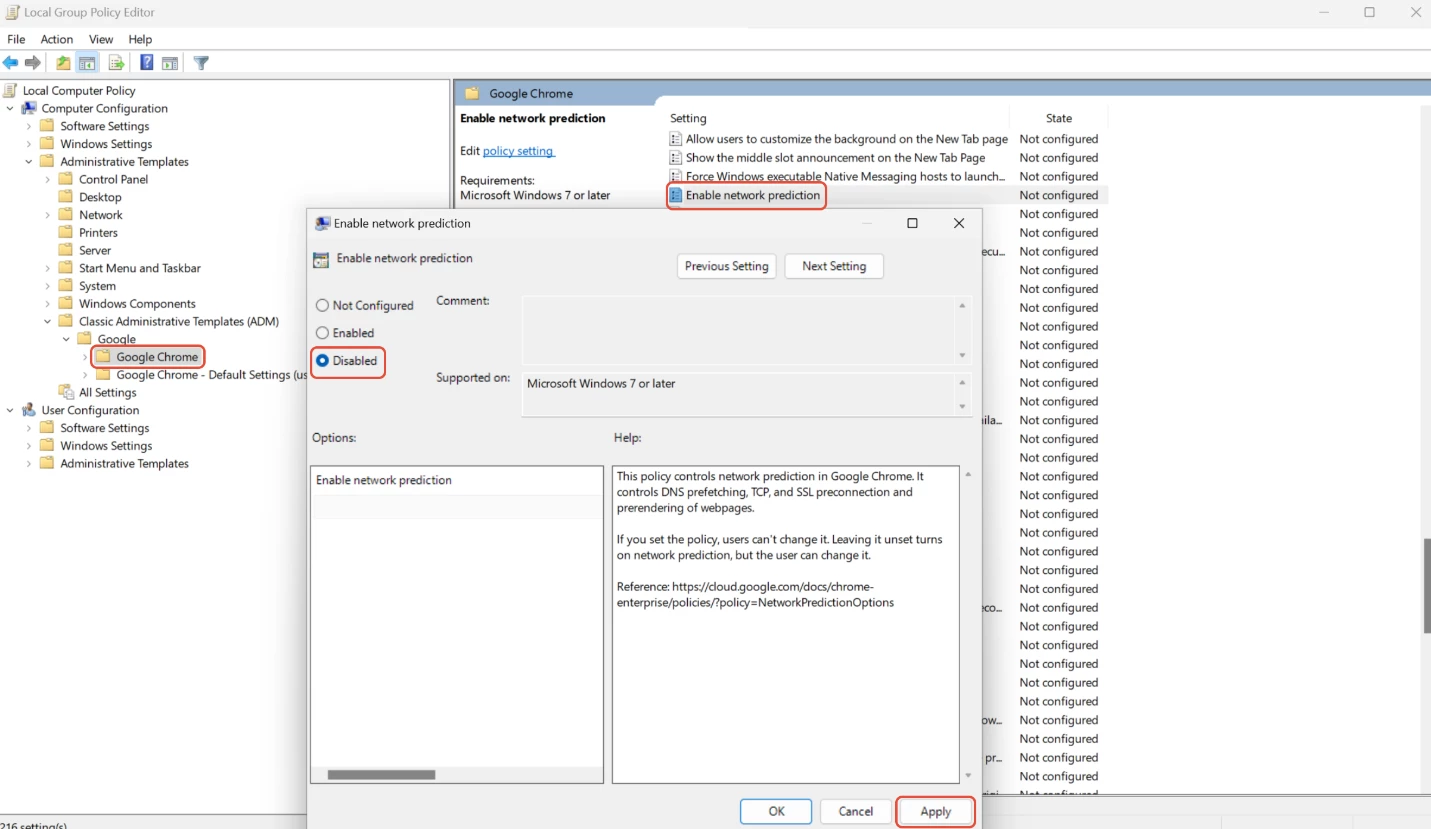Open the View menu

click(101, 39)
